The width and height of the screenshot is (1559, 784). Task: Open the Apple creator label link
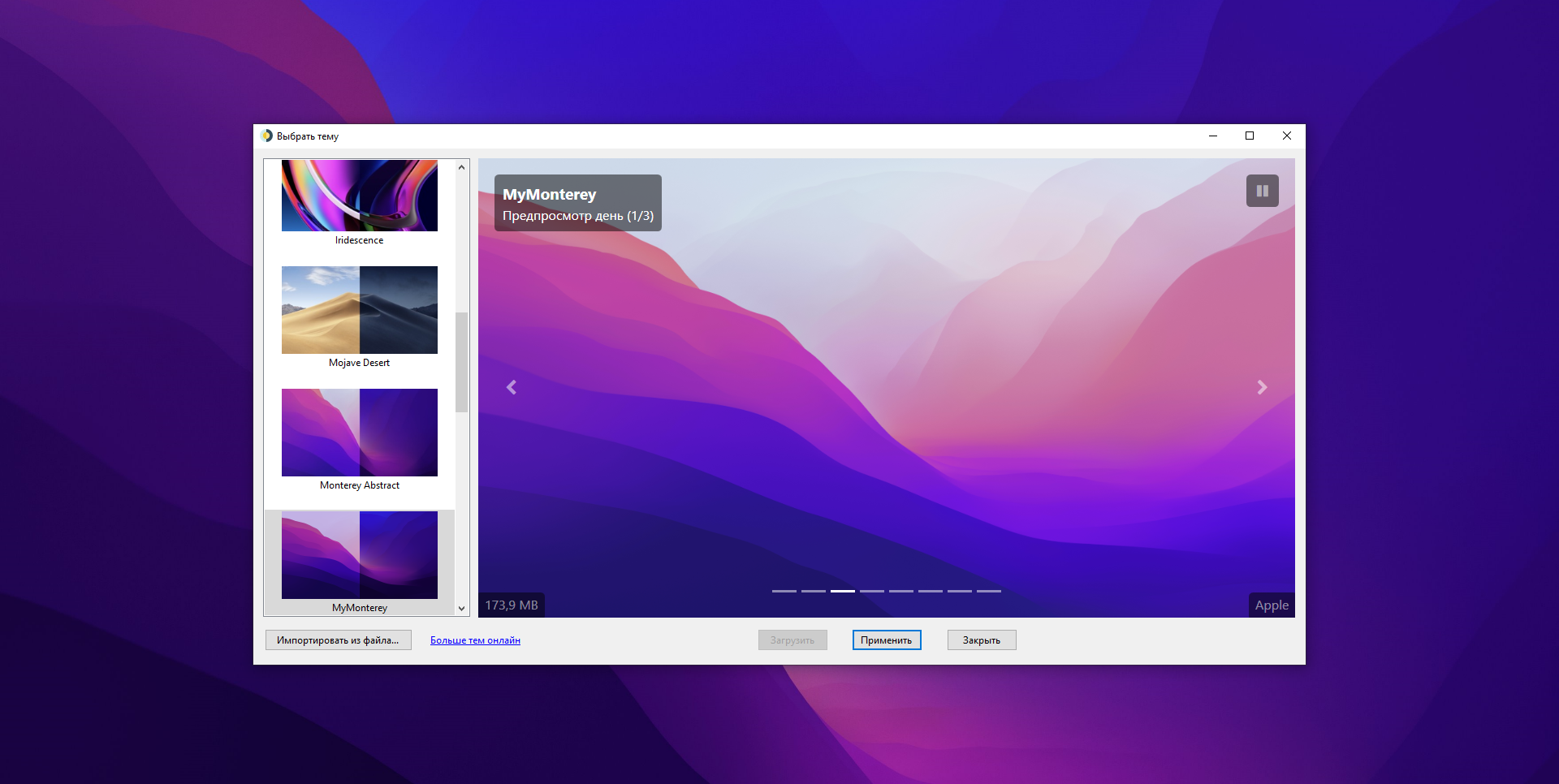(x=1271, y=605)
